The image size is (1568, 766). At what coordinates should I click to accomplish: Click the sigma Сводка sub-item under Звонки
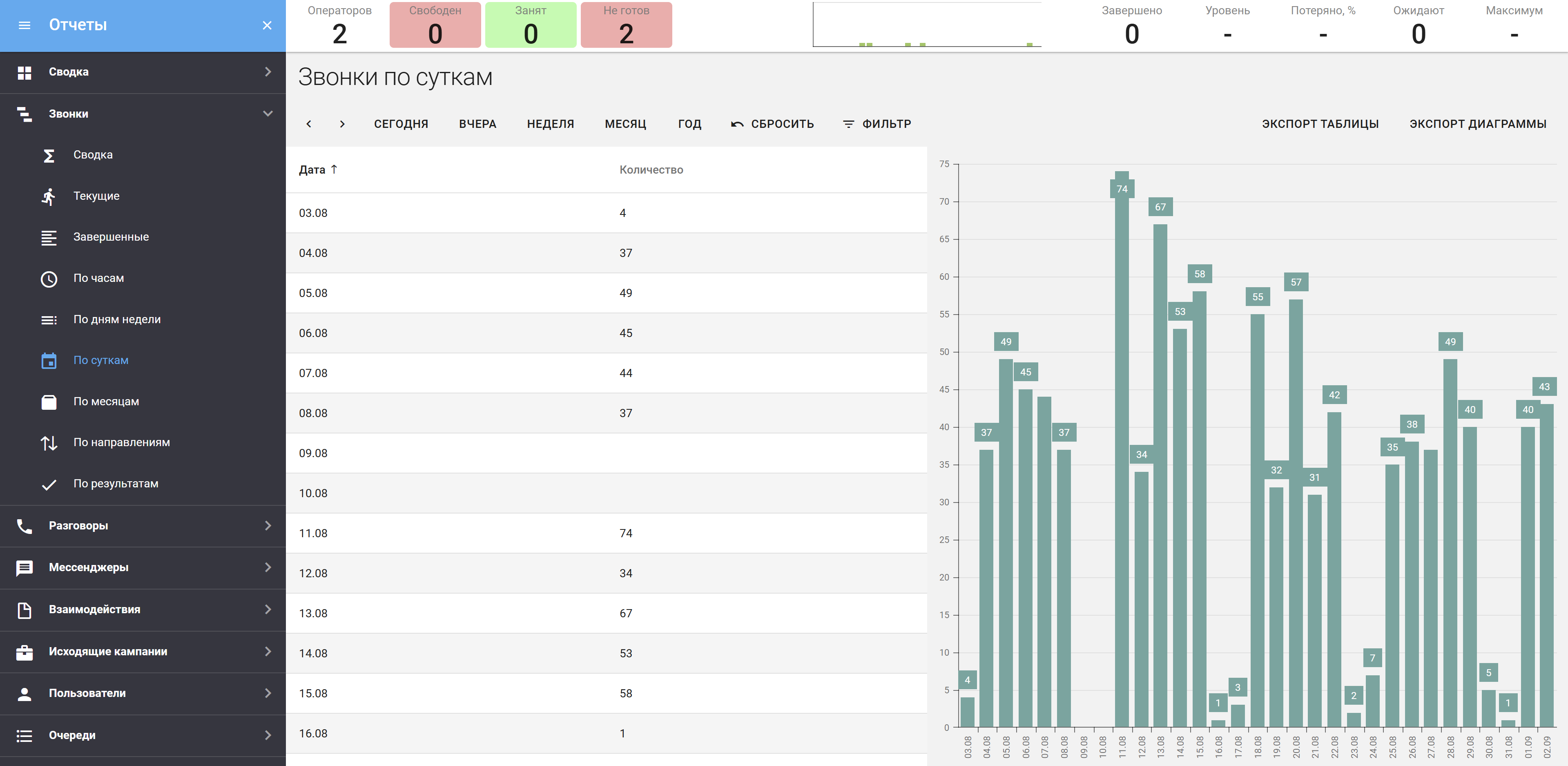click(93, 155)
